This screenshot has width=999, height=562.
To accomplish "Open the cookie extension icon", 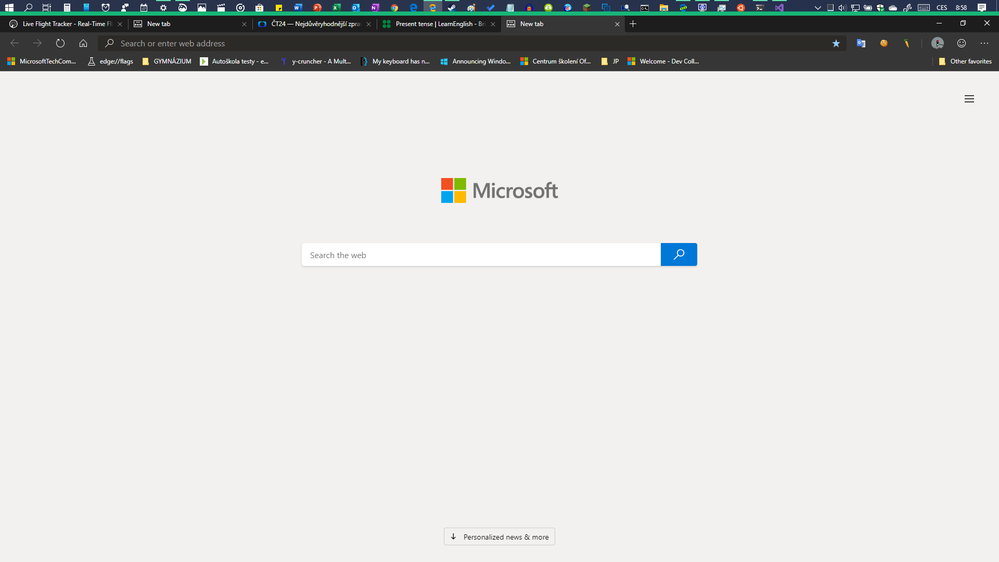I will coord(884,43).
